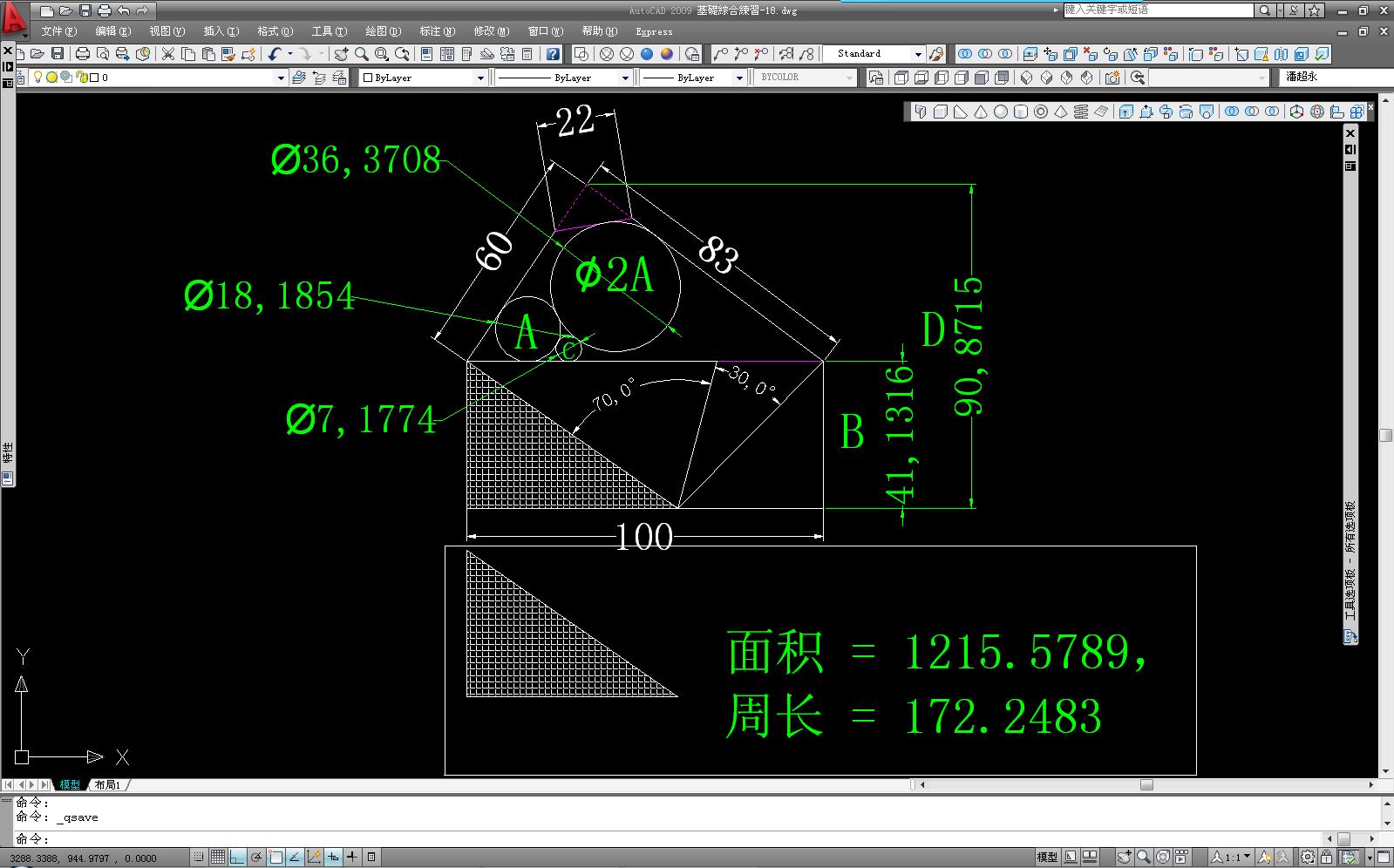Image resolution: width=1394 pixels, height=868 pixels.
Task: Toggle Object Snap Tracking in the status bar
Action: point(295,858)
